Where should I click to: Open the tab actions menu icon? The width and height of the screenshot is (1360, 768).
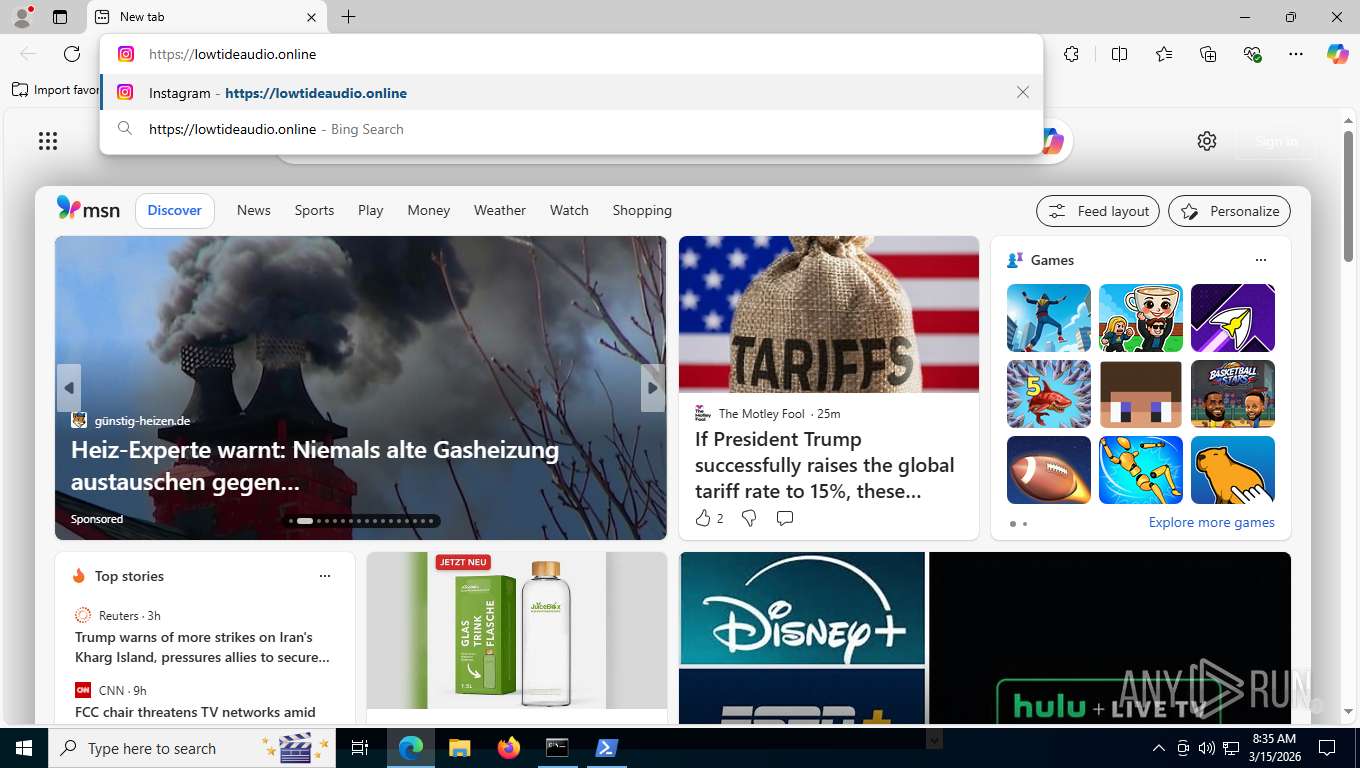[60, 17]
